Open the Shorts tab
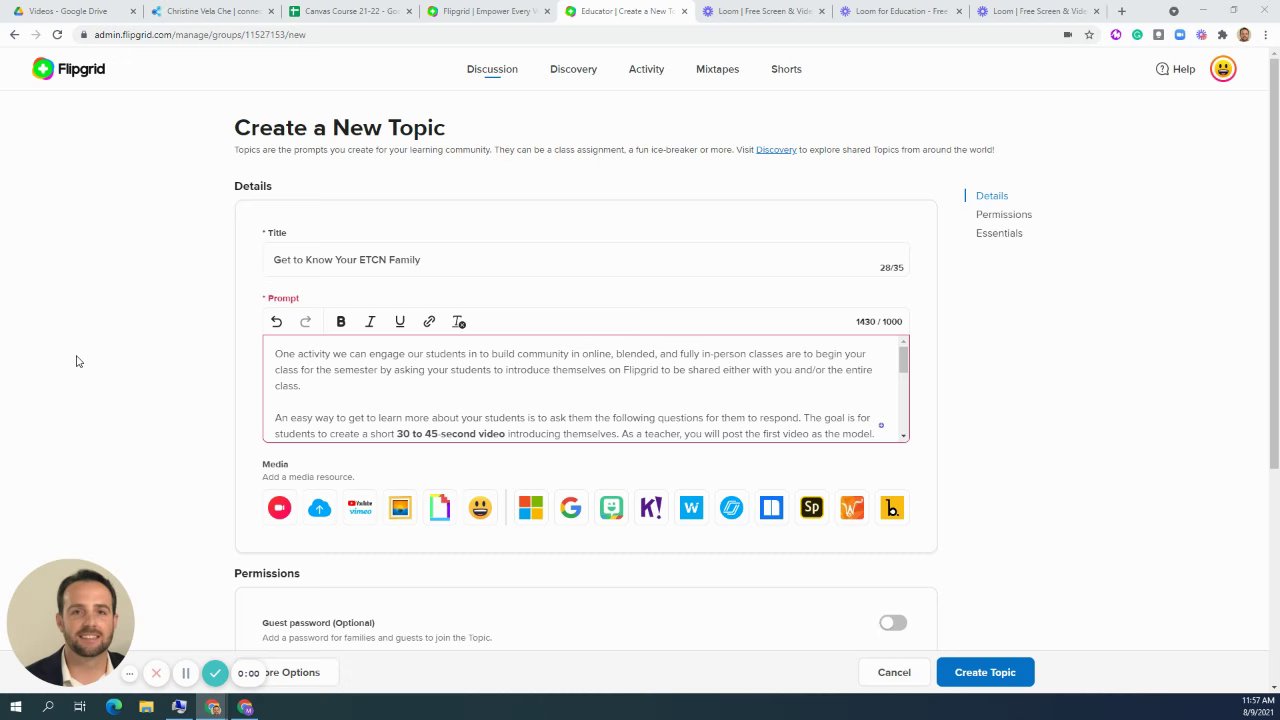The height and width of the screenshot is (720, 1280). click(x=786, y=69)
